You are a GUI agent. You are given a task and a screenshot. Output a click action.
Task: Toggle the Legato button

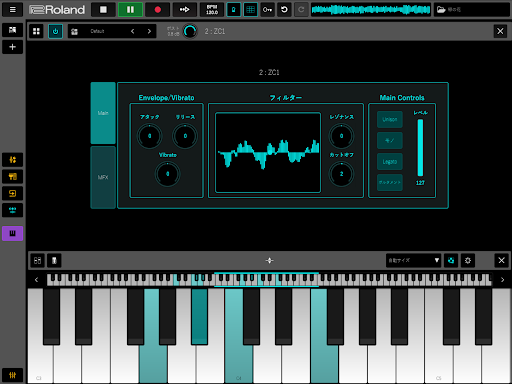pos(390,162)
